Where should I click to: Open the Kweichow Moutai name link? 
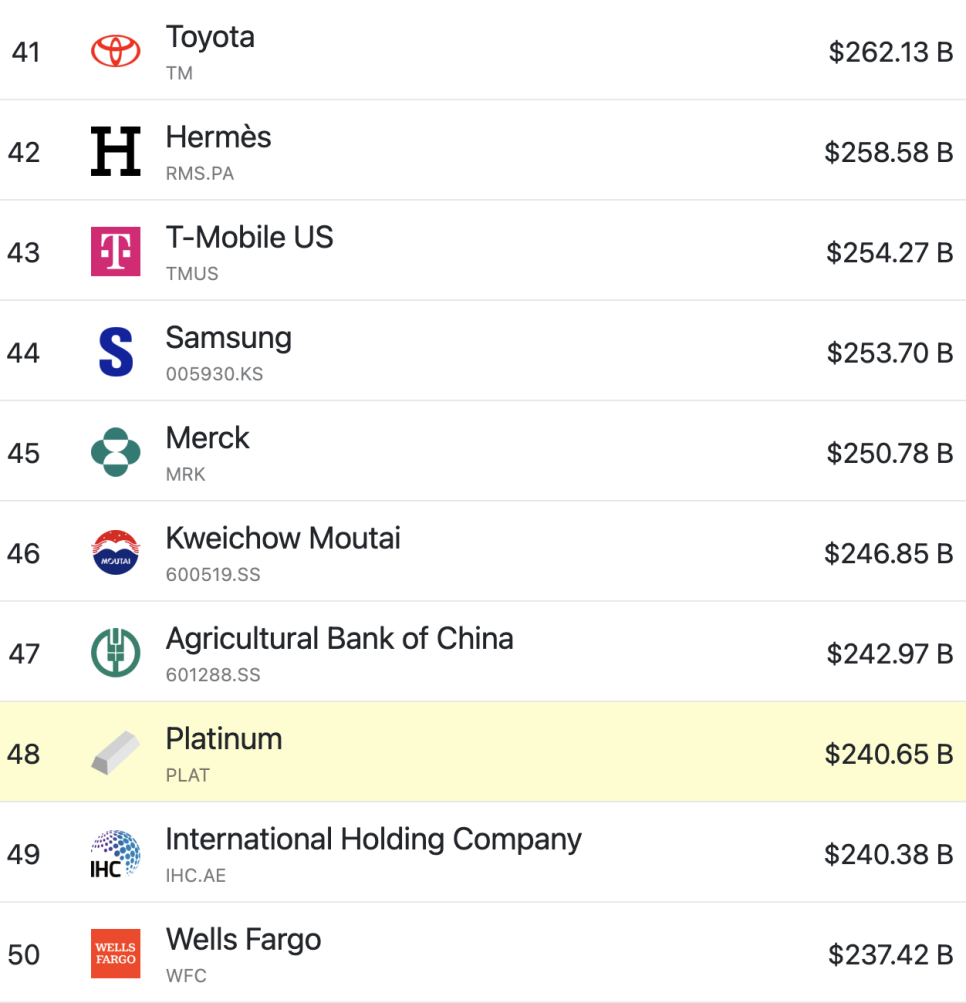[283, 539]
